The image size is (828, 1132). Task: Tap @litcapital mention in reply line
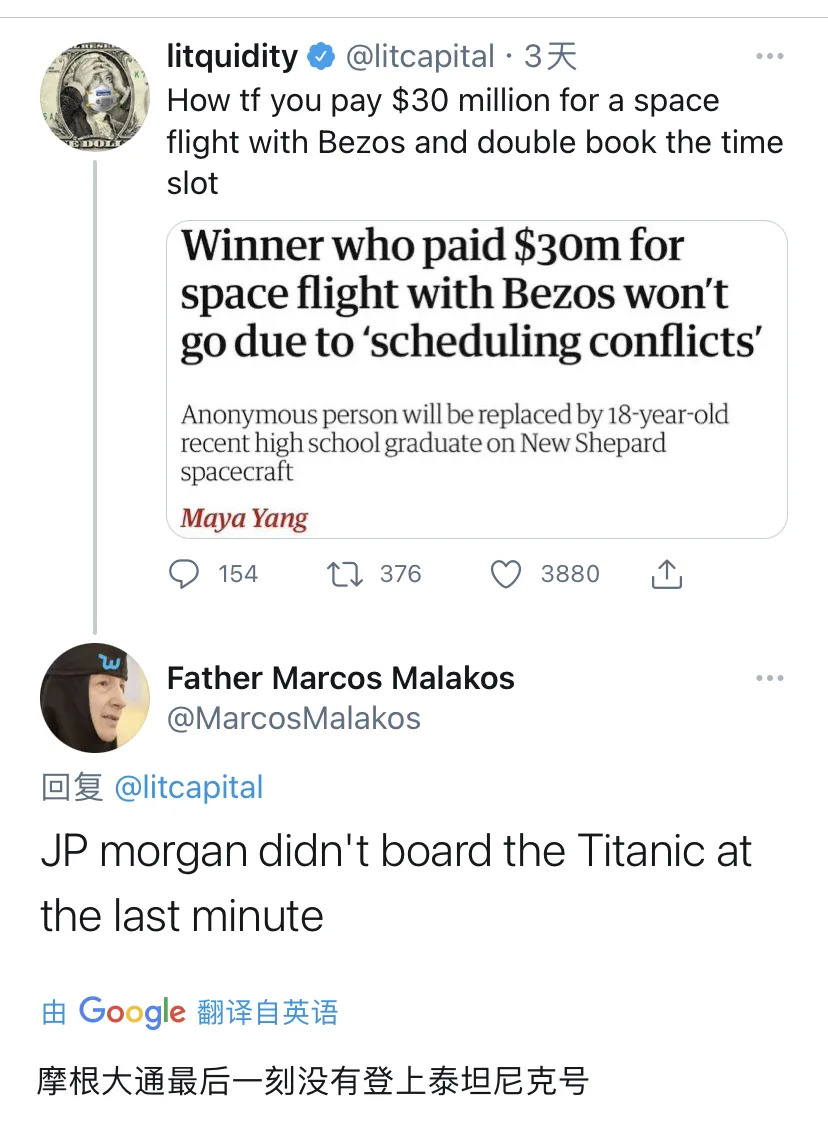click(x=189, y=787)
